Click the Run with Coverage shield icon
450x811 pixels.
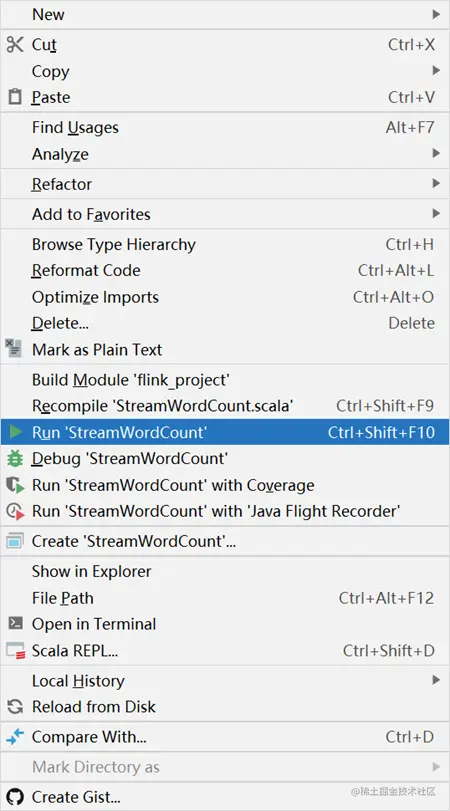[15, 485]
